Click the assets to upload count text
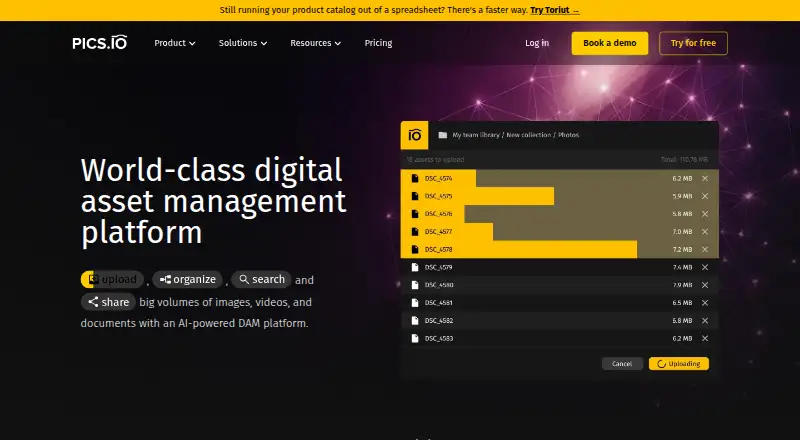The width and height of the screenshot is (800, 440). [x=435, y=160]
